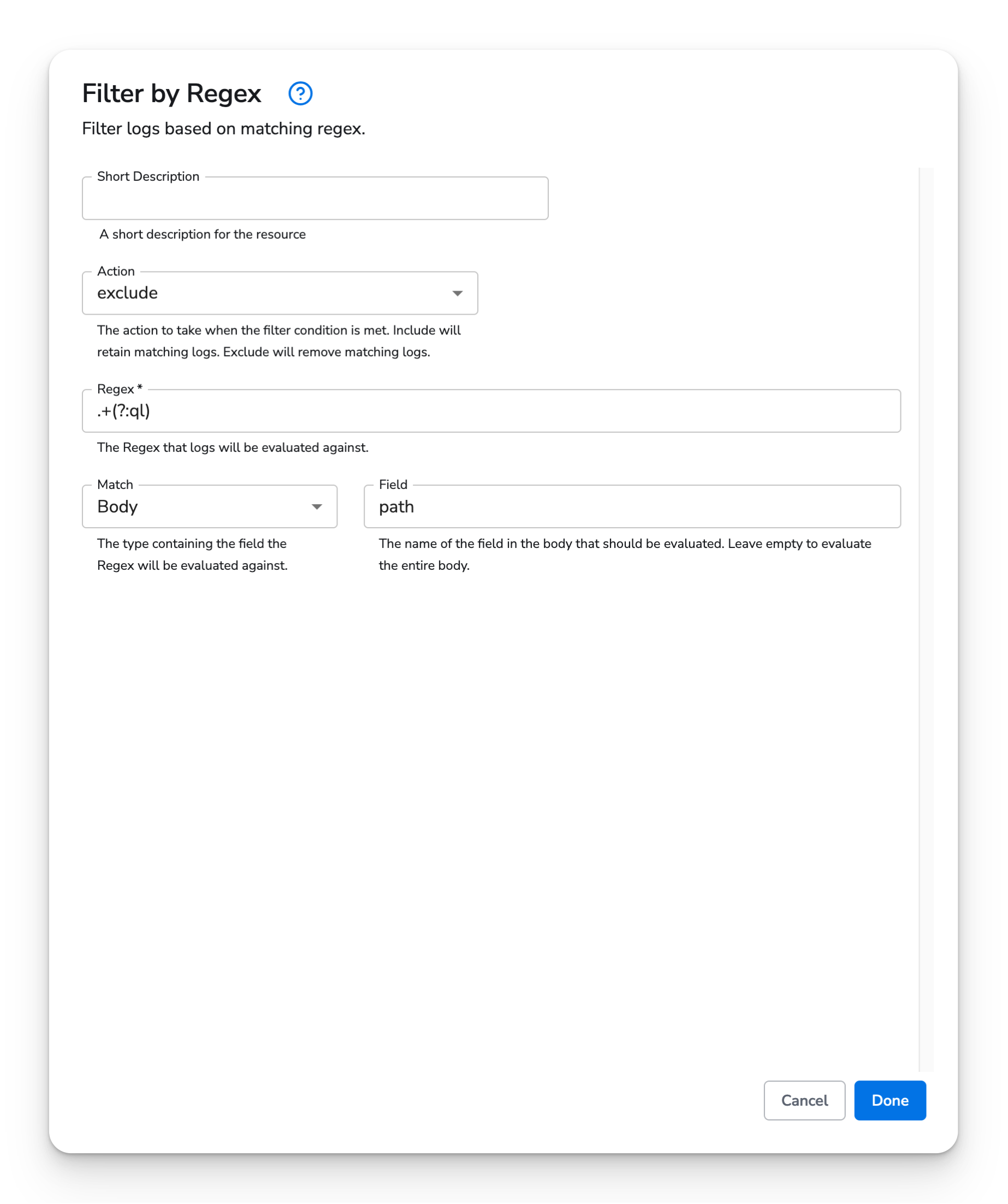1008x1204 pixels.
Task: Click Cancel to dismiss the dialog
Action: click(804, 1100)
